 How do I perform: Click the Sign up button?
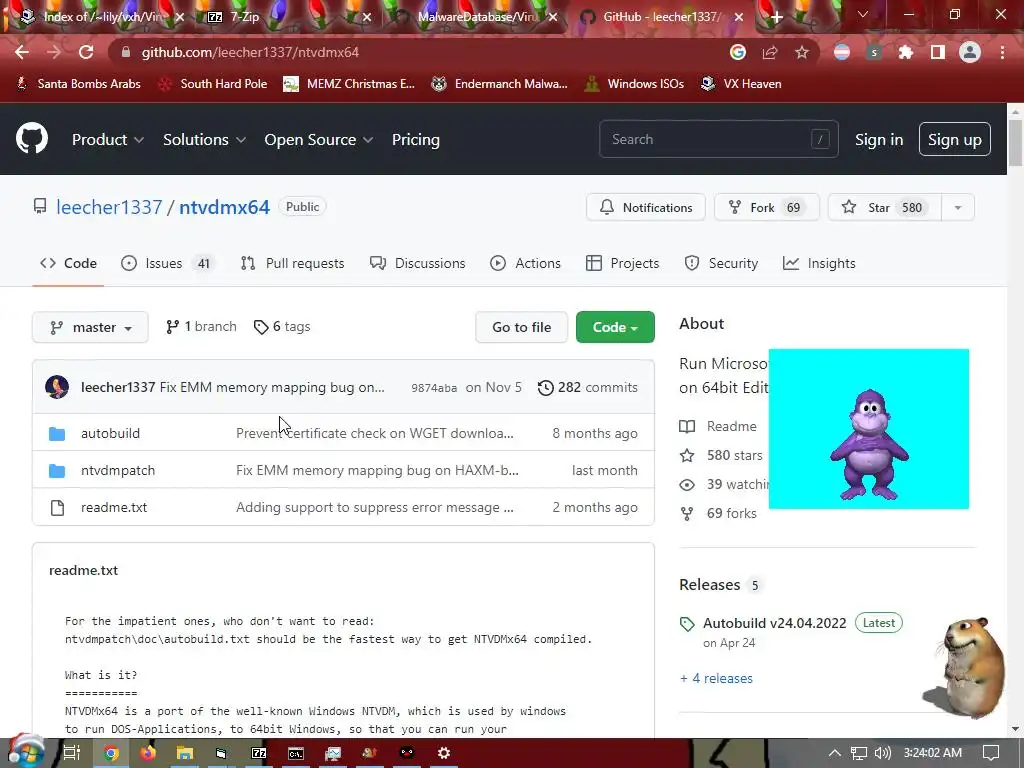point(955,139)
